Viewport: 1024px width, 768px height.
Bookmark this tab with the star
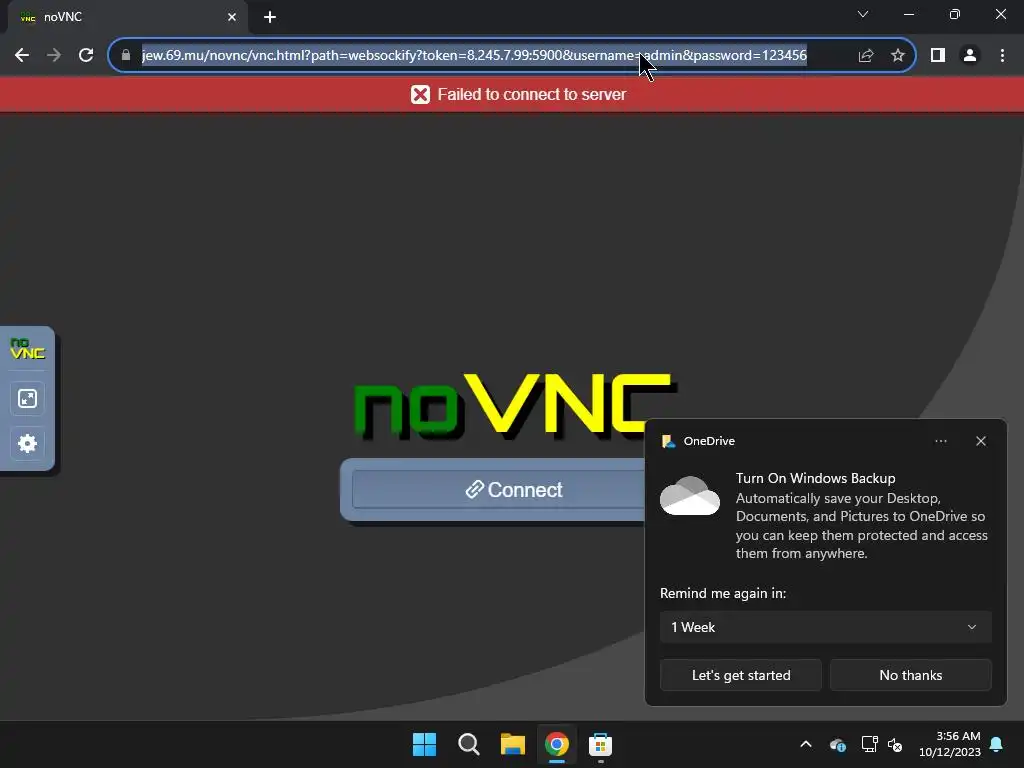click(898, 56)
